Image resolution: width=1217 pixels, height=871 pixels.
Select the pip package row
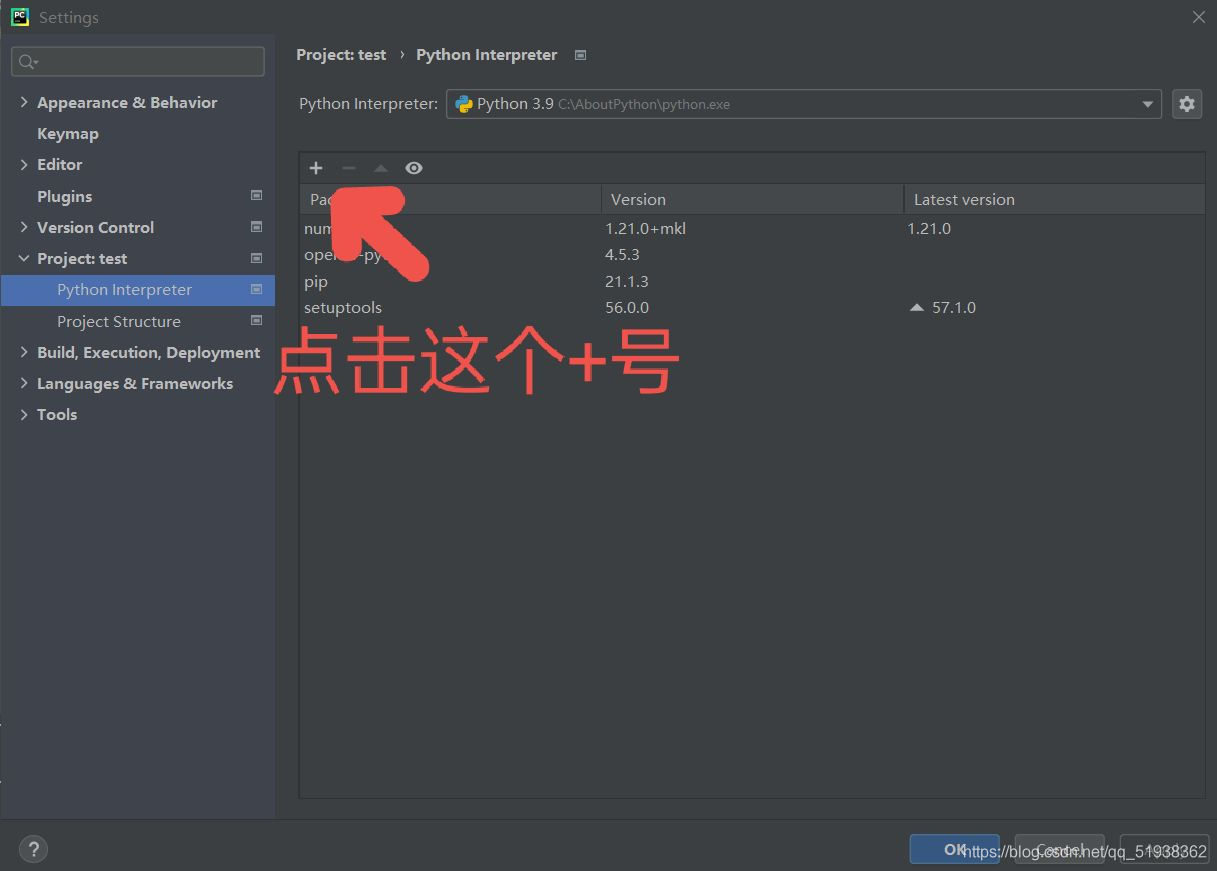pos(752,282)
